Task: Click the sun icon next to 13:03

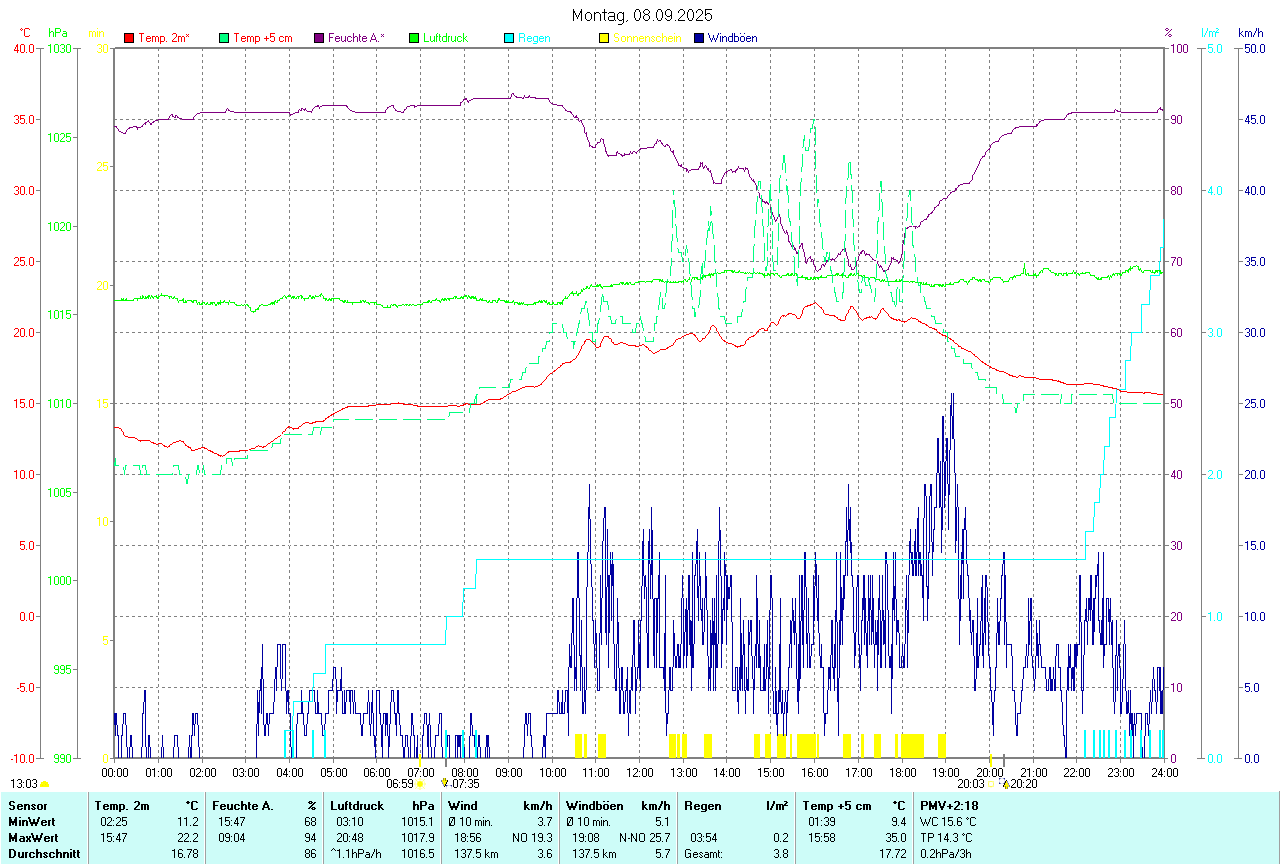Action: coord(44,785)
